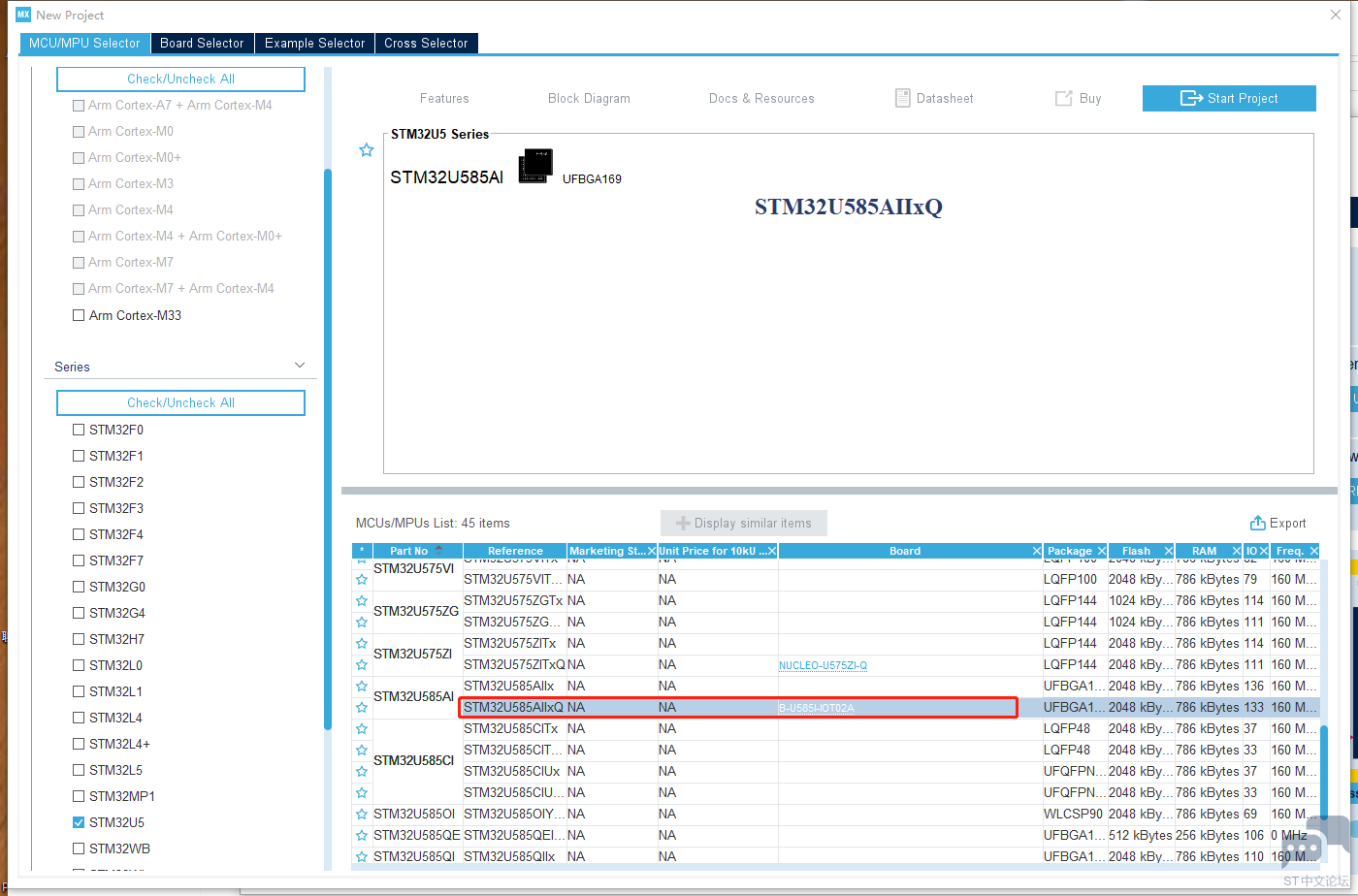Mark STM32U575ZITx row as favorite

click(362, 643)
